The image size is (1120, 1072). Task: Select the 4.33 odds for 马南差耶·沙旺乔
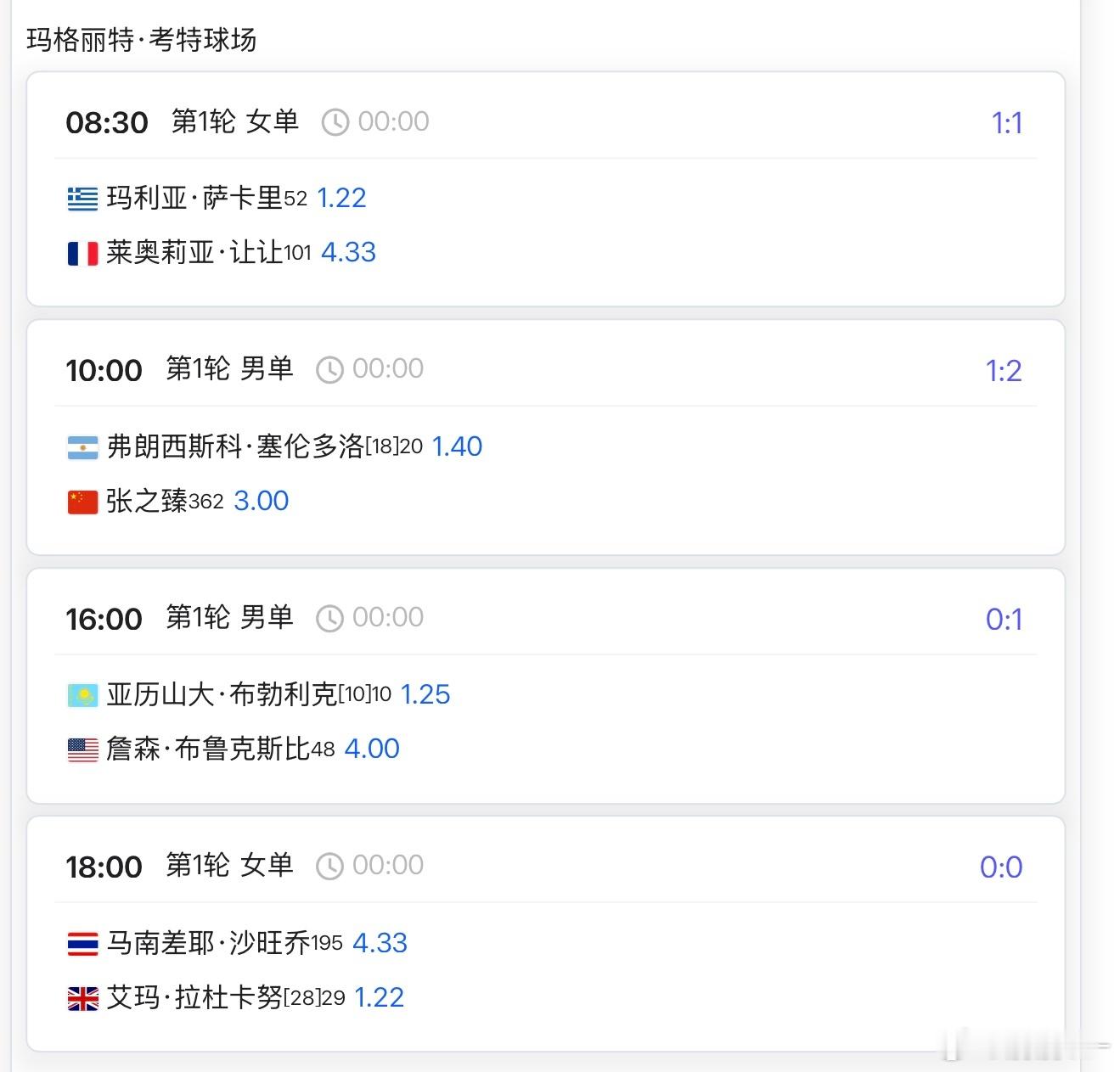pos(380,943)
